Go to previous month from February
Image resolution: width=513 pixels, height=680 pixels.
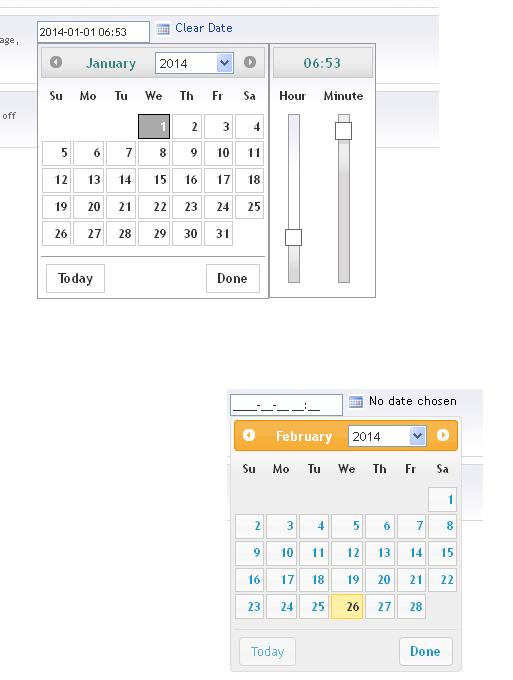tap(248, 435)
